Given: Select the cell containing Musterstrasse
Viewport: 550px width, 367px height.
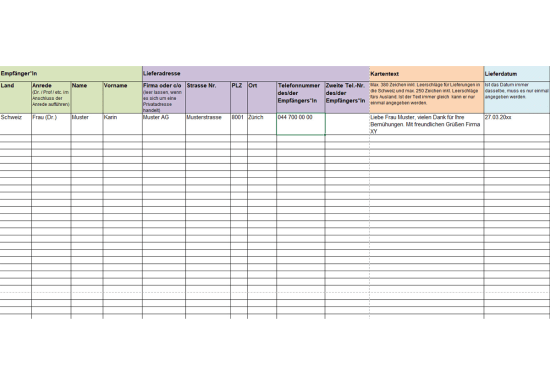Looking at the screenshot, I should pyautogui.click(x=208, y=124).
